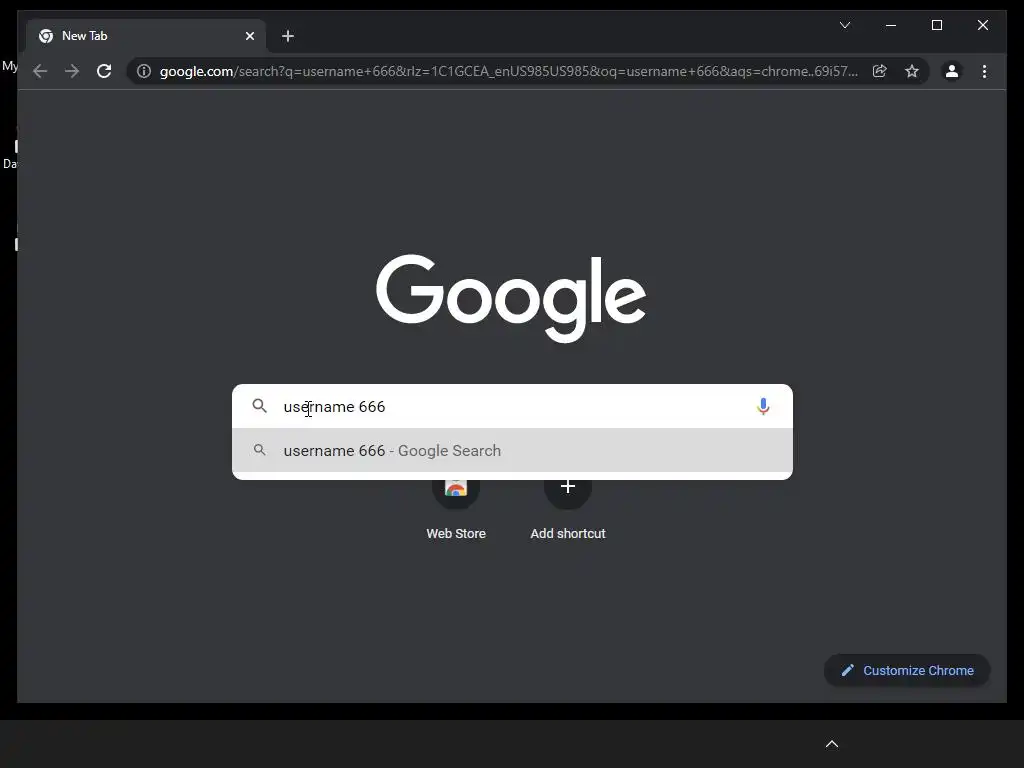This screenshot has height=768, width=1024.
Task: Select the New Tab tab
Action: click(x=146, y=36)
